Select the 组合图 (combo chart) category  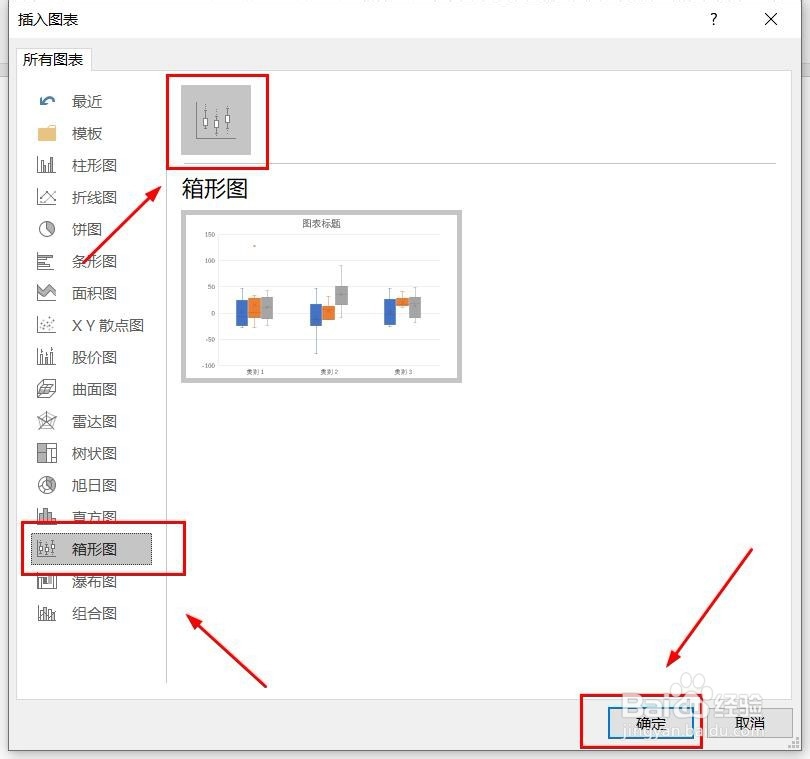pos(95,613)
